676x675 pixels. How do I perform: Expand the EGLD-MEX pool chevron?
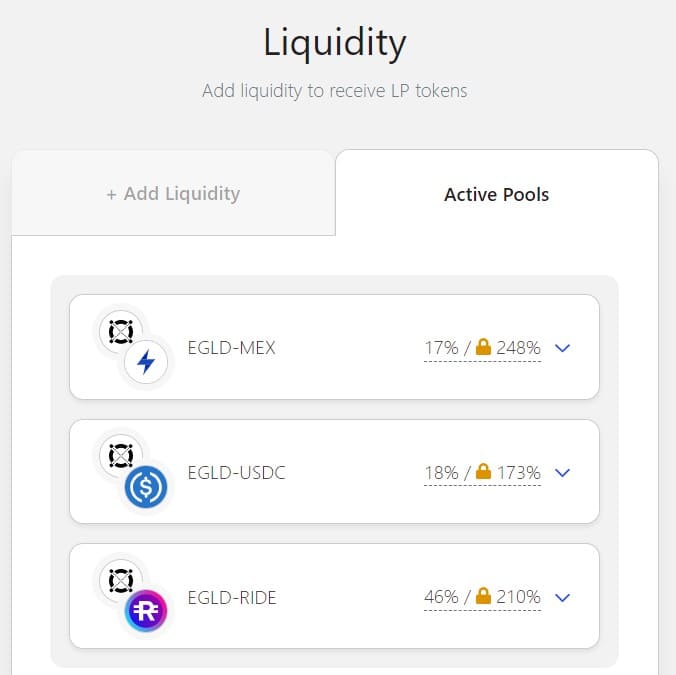click(563, 348)
